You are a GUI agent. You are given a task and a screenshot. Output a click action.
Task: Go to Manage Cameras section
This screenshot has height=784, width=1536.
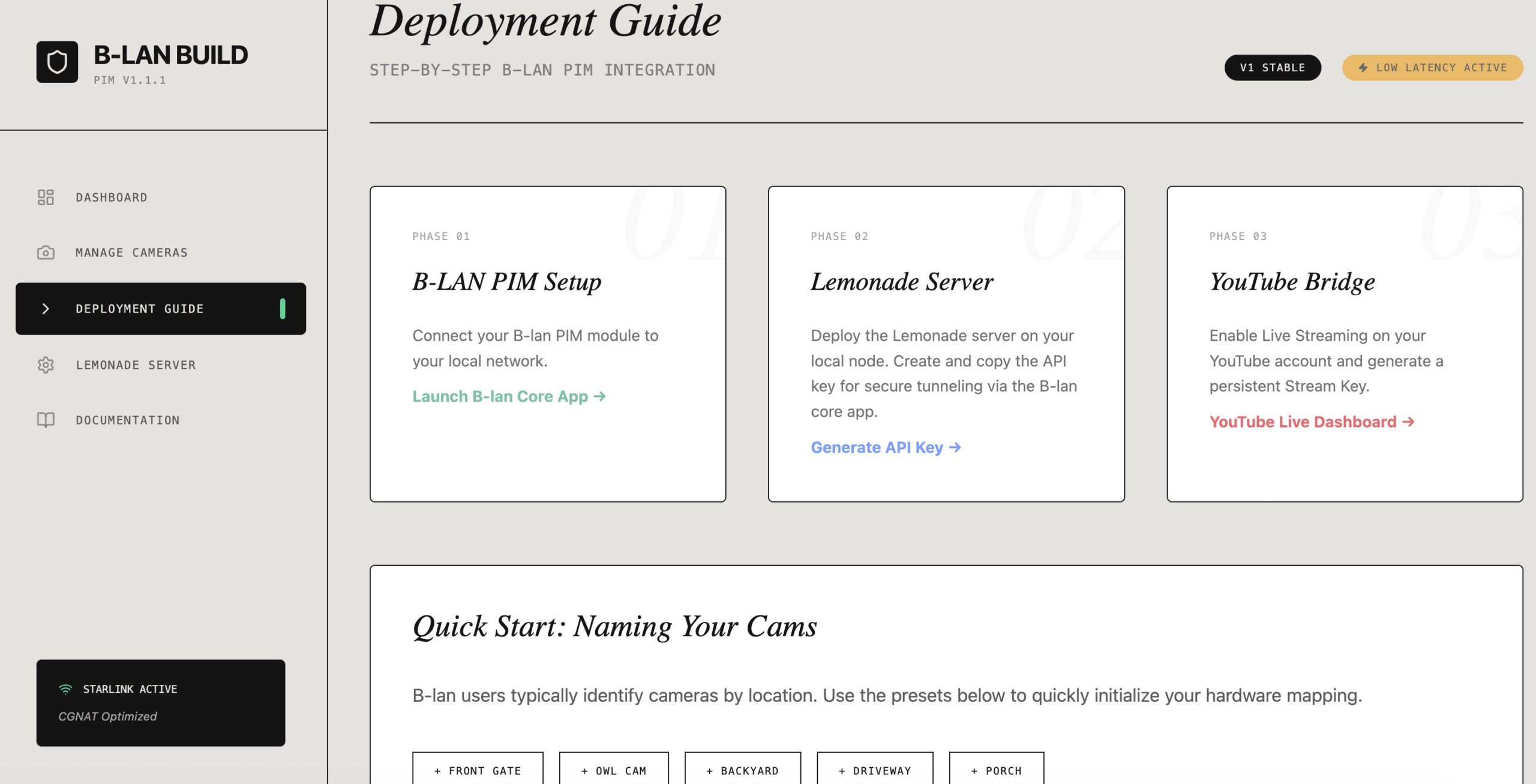(131, 253)
